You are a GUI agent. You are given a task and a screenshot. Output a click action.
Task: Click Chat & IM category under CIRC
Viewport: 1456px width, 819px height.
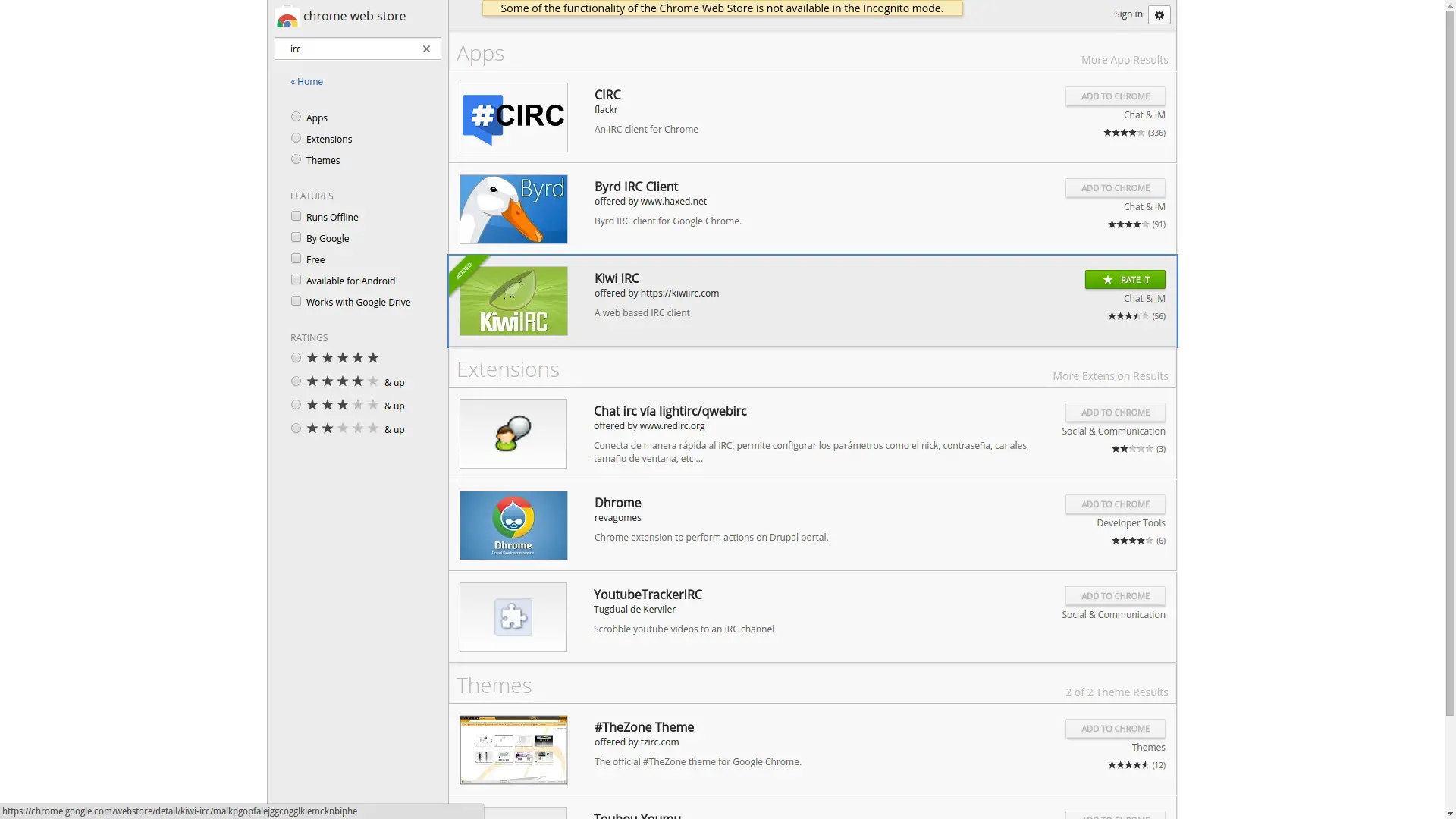click(x=1144, y=115)
